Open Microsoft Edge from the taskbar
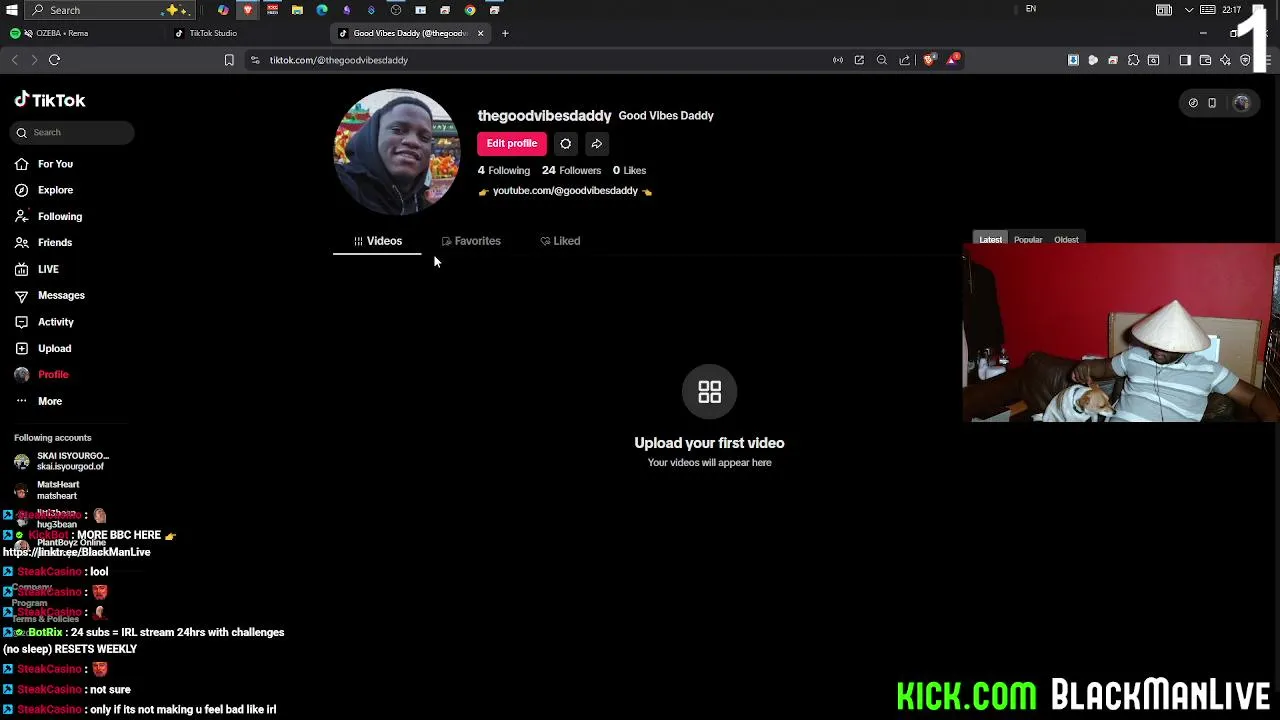The image size is (1280, 720). pyautogui.click(x=322, y=10)
